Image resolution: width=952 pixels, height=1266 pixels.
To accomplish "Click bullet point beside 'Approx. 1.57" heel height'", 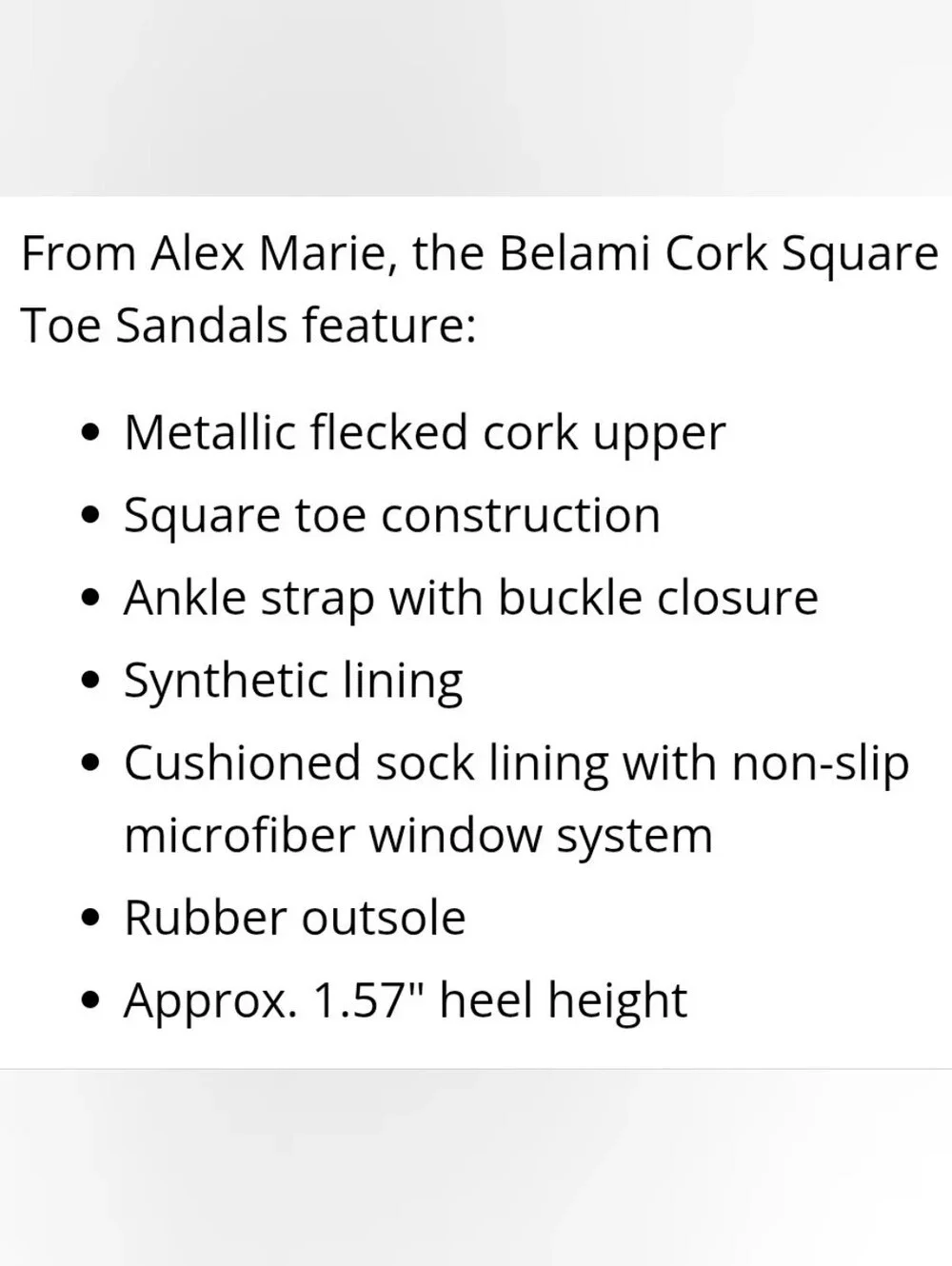I will [91, 1002].
